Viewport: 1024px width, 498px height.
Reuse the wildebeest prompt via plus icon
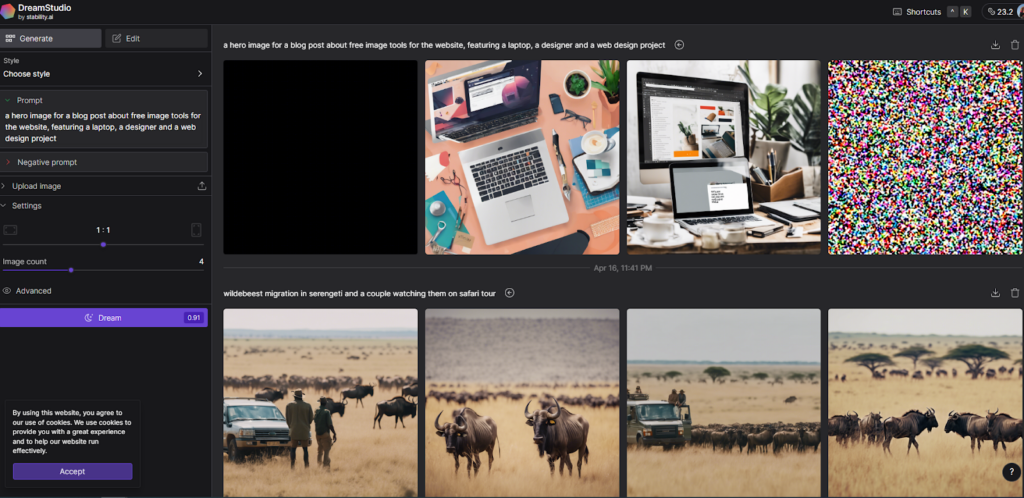pyautogui.click(x=509, y=293)
